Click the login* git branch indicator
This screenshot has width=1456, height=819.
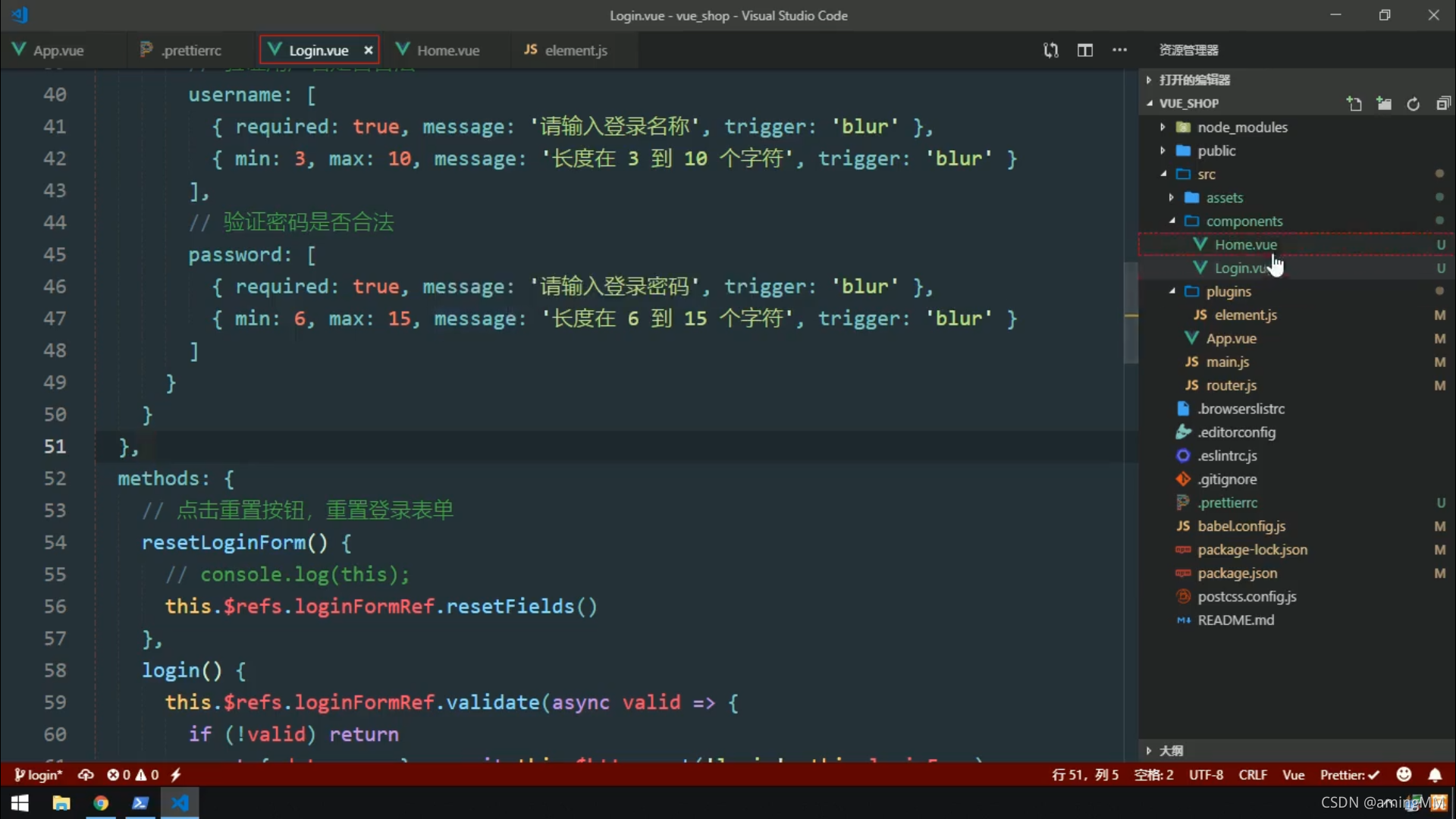click(x=39, y=774)
